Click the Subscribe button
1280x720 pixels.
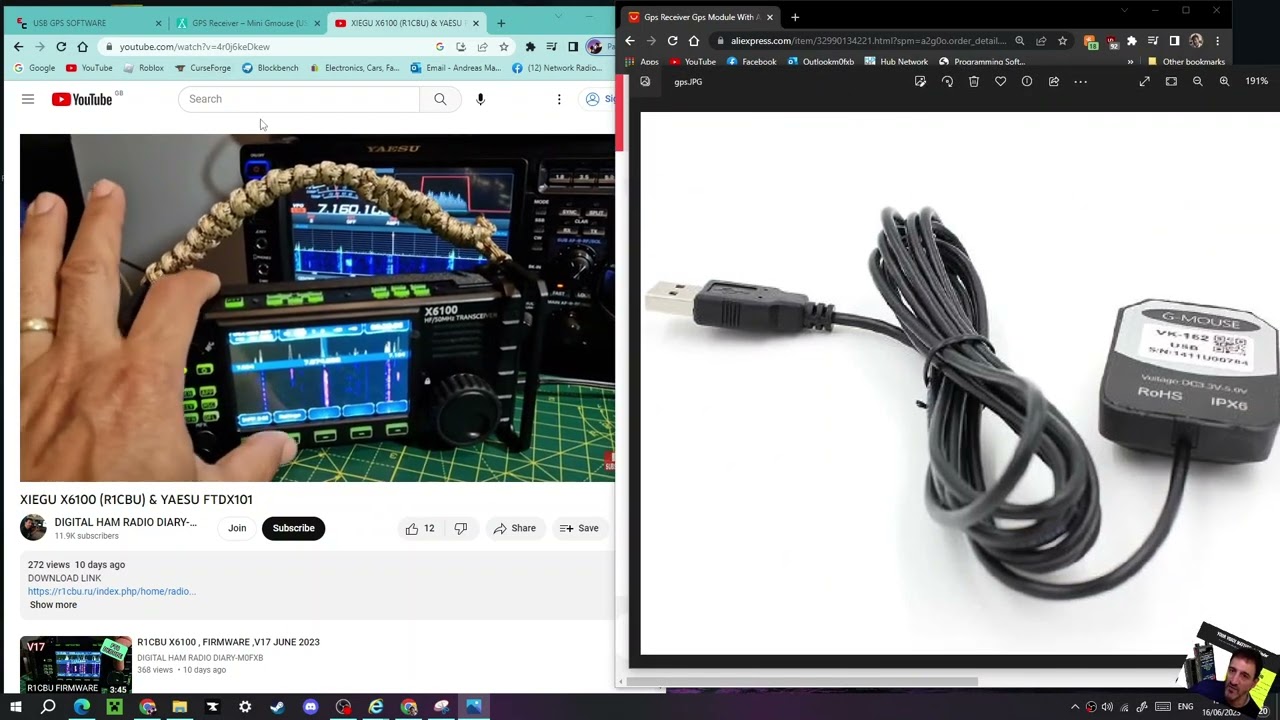(x=294, y=528)
